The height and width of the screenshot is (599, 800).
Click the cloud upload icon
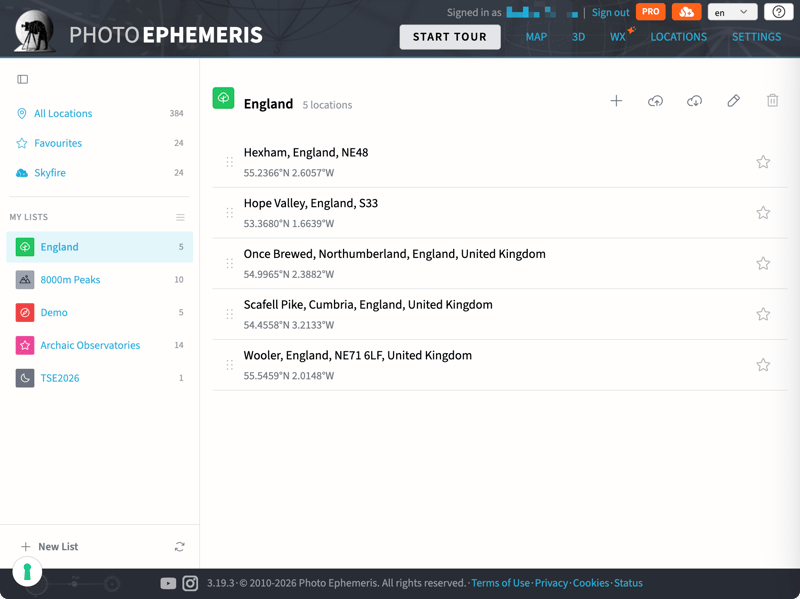click(x=656, y=101)
